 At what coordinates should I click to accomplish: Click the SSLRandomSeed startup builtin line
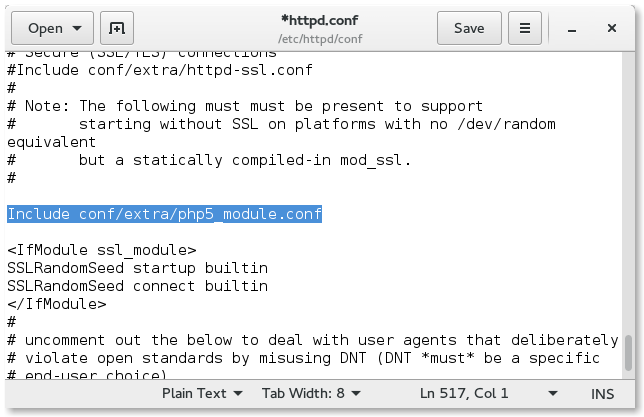138,268
